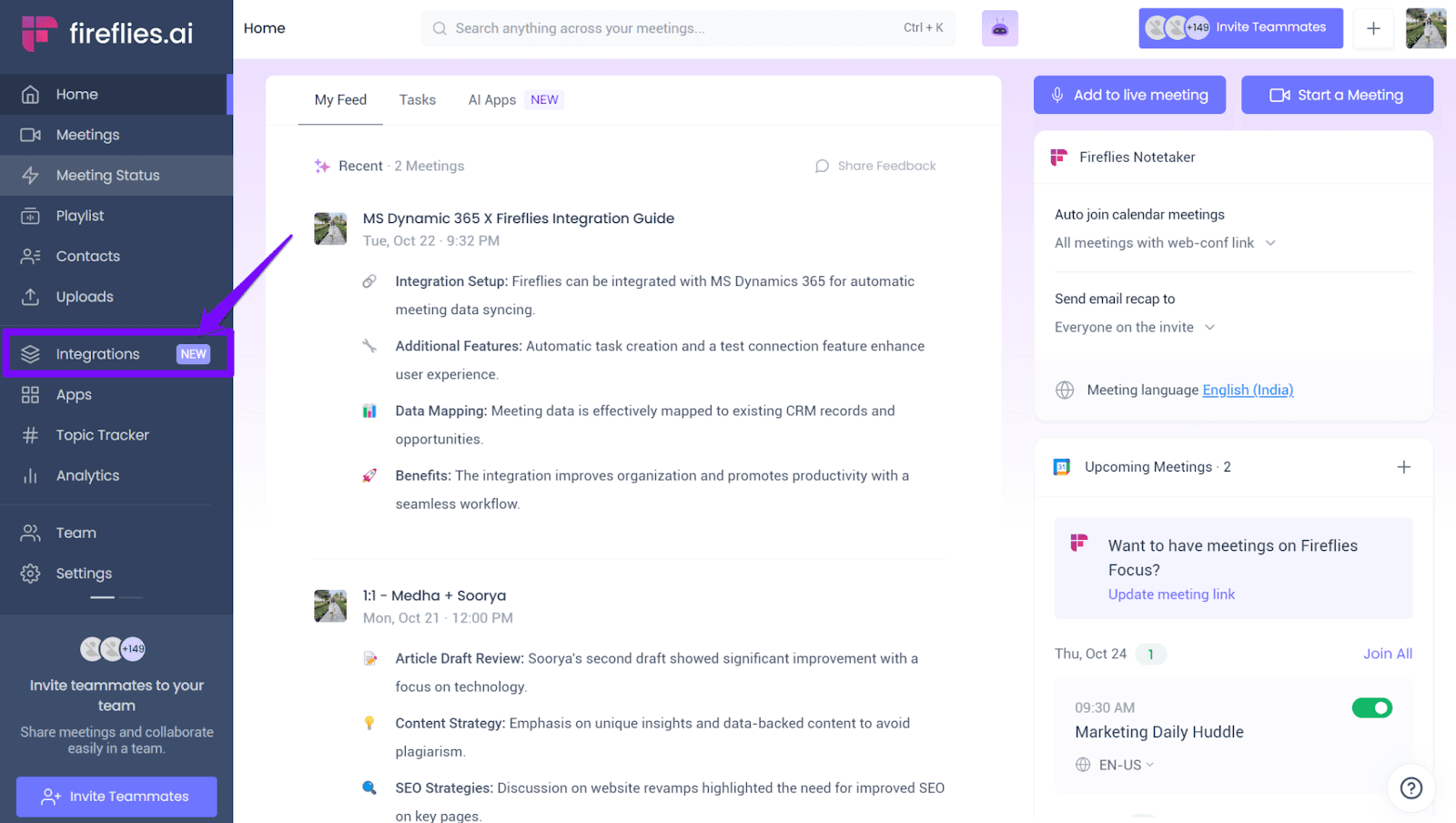
Task: Click the sparkle icon next to Recent
Action: 322,166
